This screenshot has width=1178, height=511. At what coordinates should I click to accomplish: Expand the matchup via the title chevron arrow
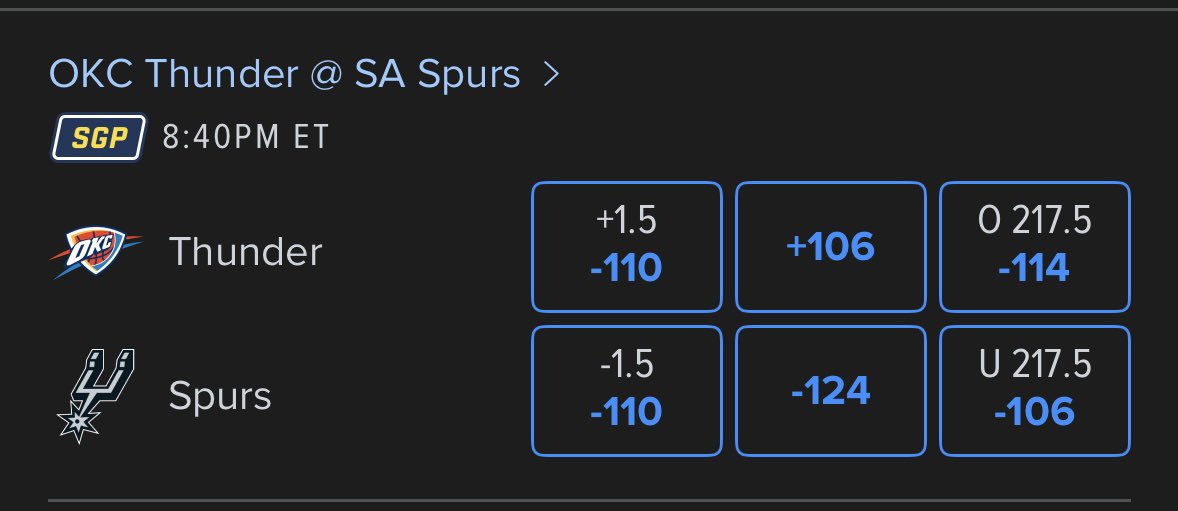click(x=551, y=74)
